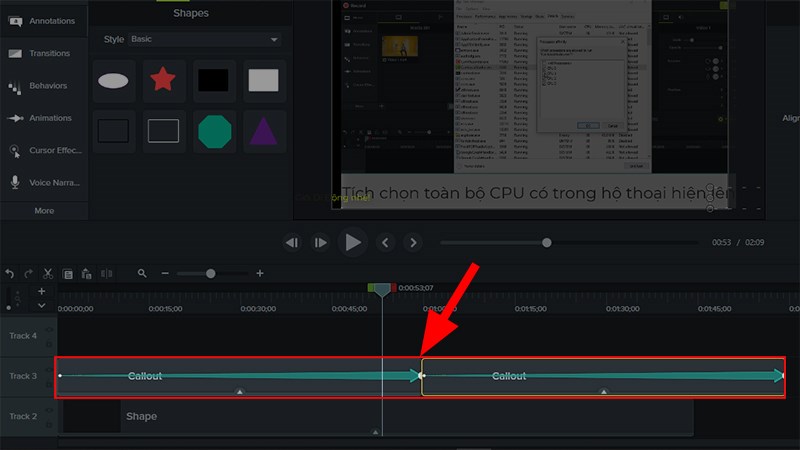Open the Annotations tab

[44, 21]
